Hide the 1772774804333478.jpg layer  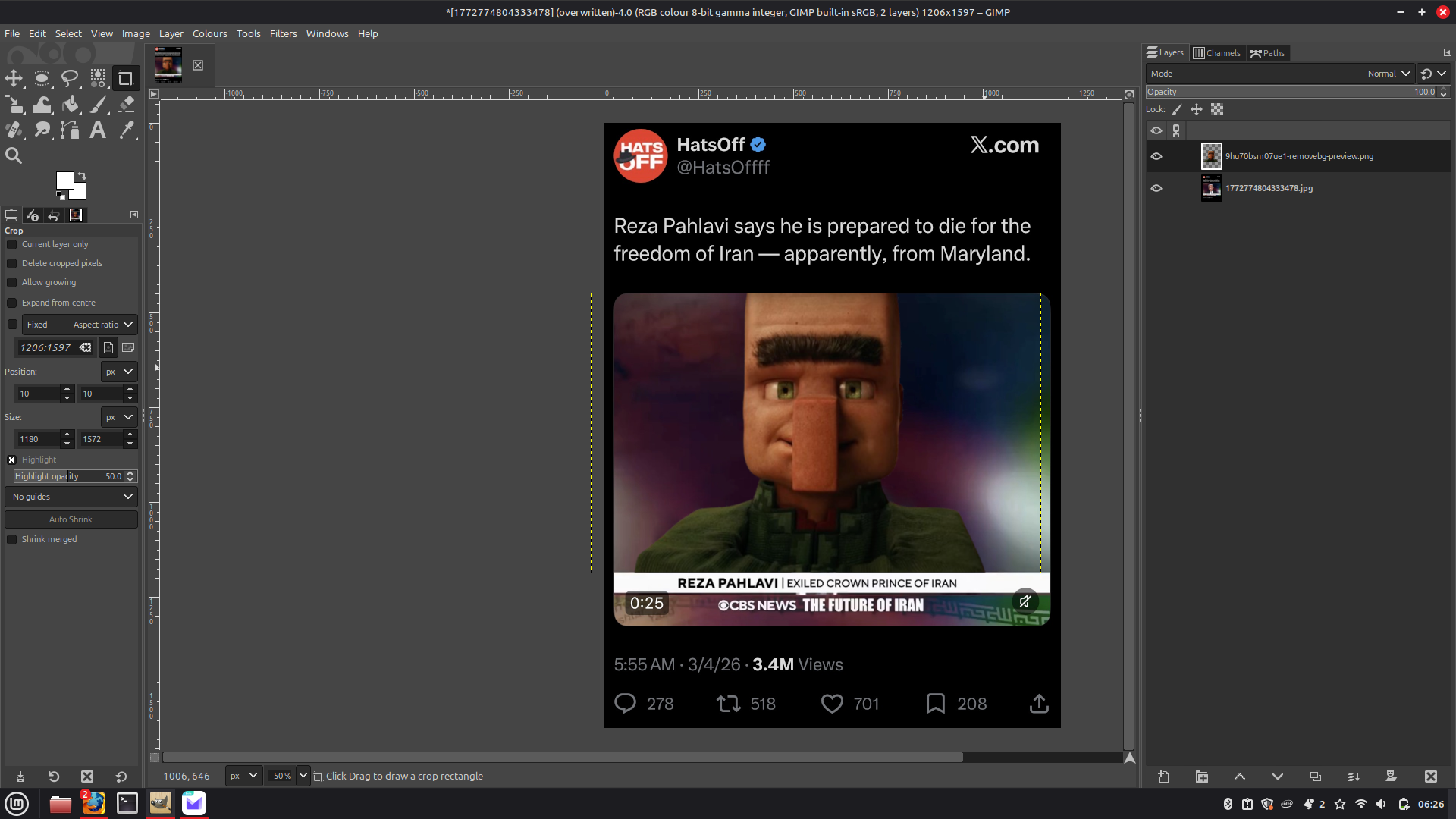click(x=1156, y=188)
